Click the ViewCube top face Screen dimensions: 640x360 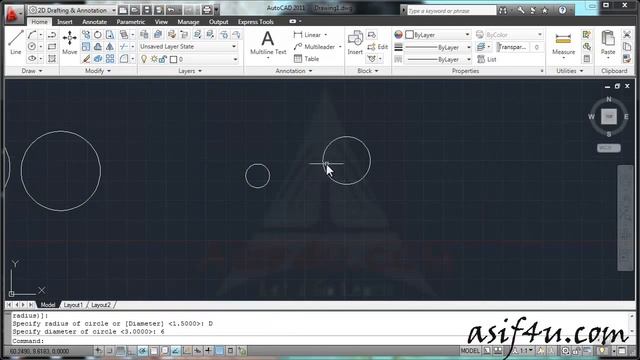tap(609, 116)
